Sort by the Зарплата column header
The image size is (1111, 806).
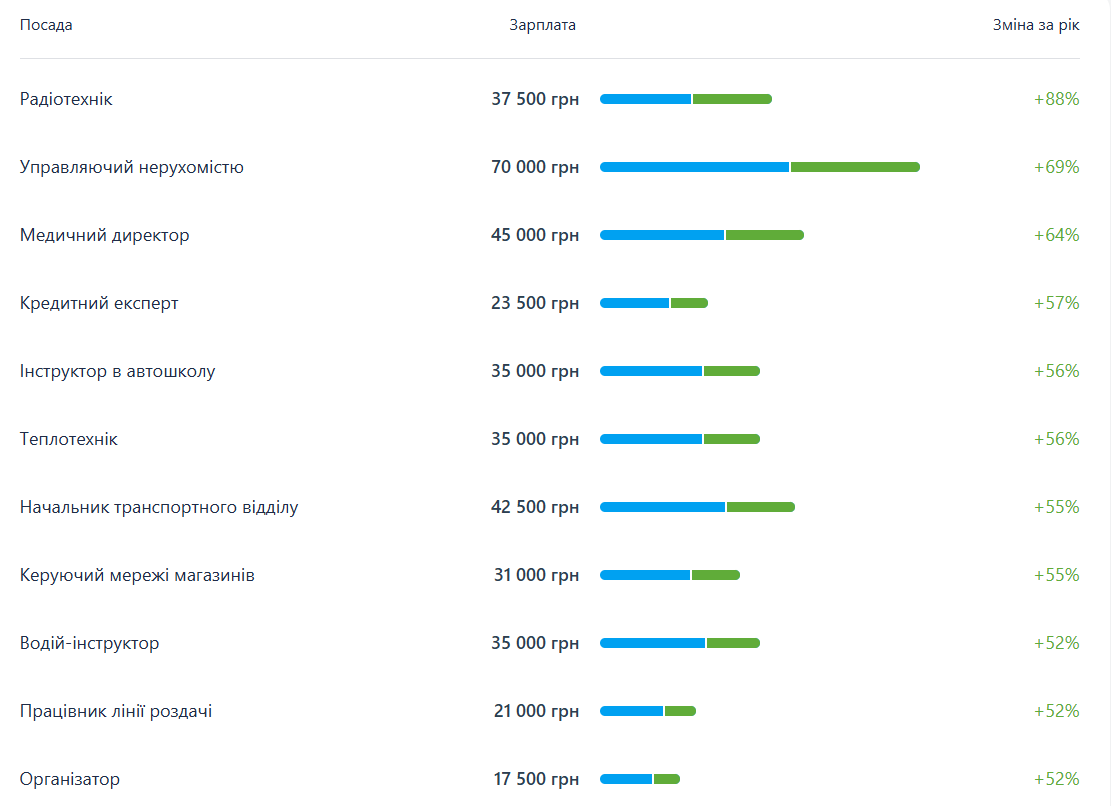point(542,25)
